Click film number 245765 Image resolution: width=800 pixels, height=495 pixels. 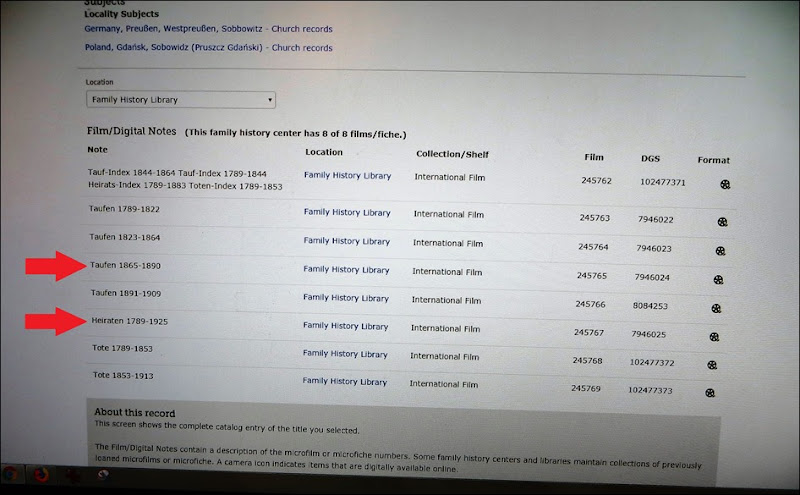coord(592,276)
